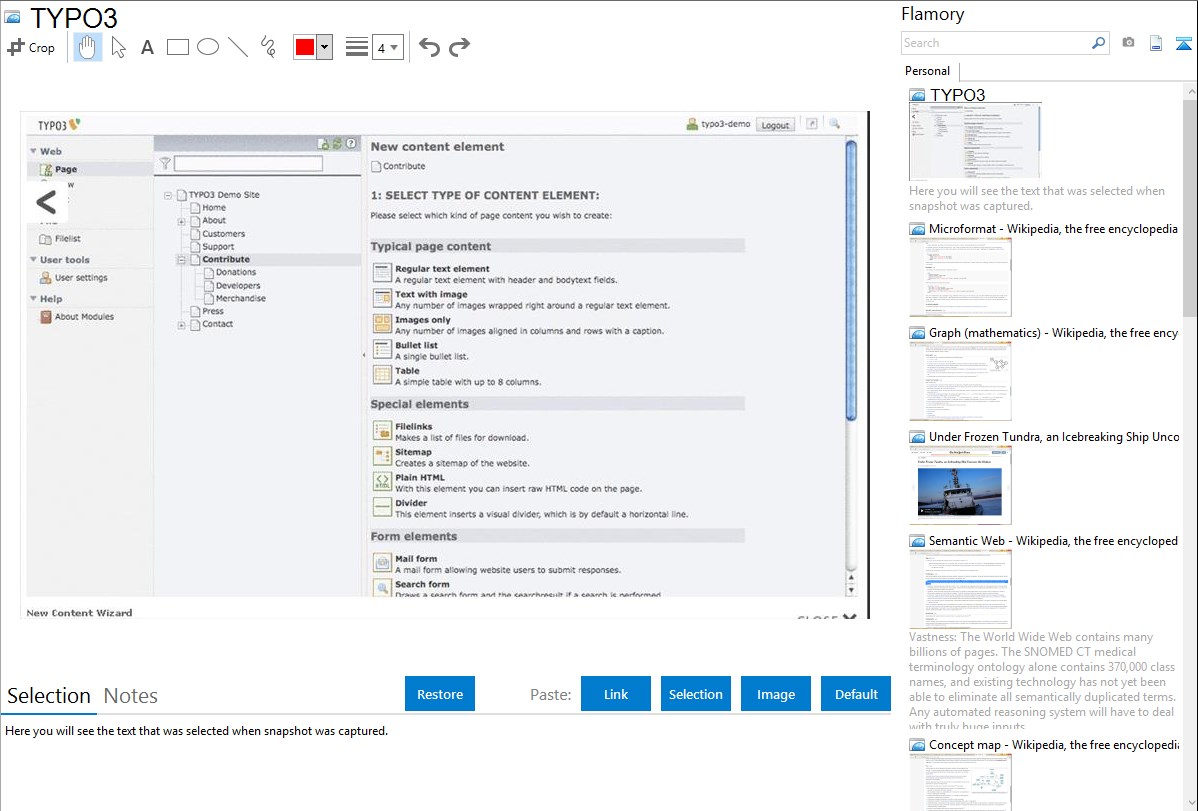
Task: Collapse the Help section in TYPO3
Action: tap(33, 298)
